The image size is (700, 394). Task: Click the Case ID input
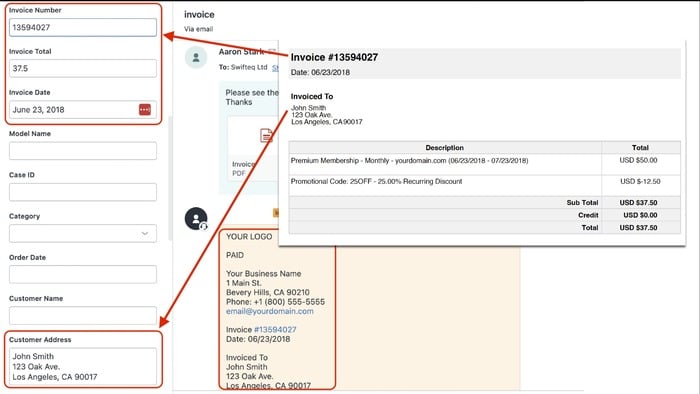pyautogui.click(x=83, y=192)
